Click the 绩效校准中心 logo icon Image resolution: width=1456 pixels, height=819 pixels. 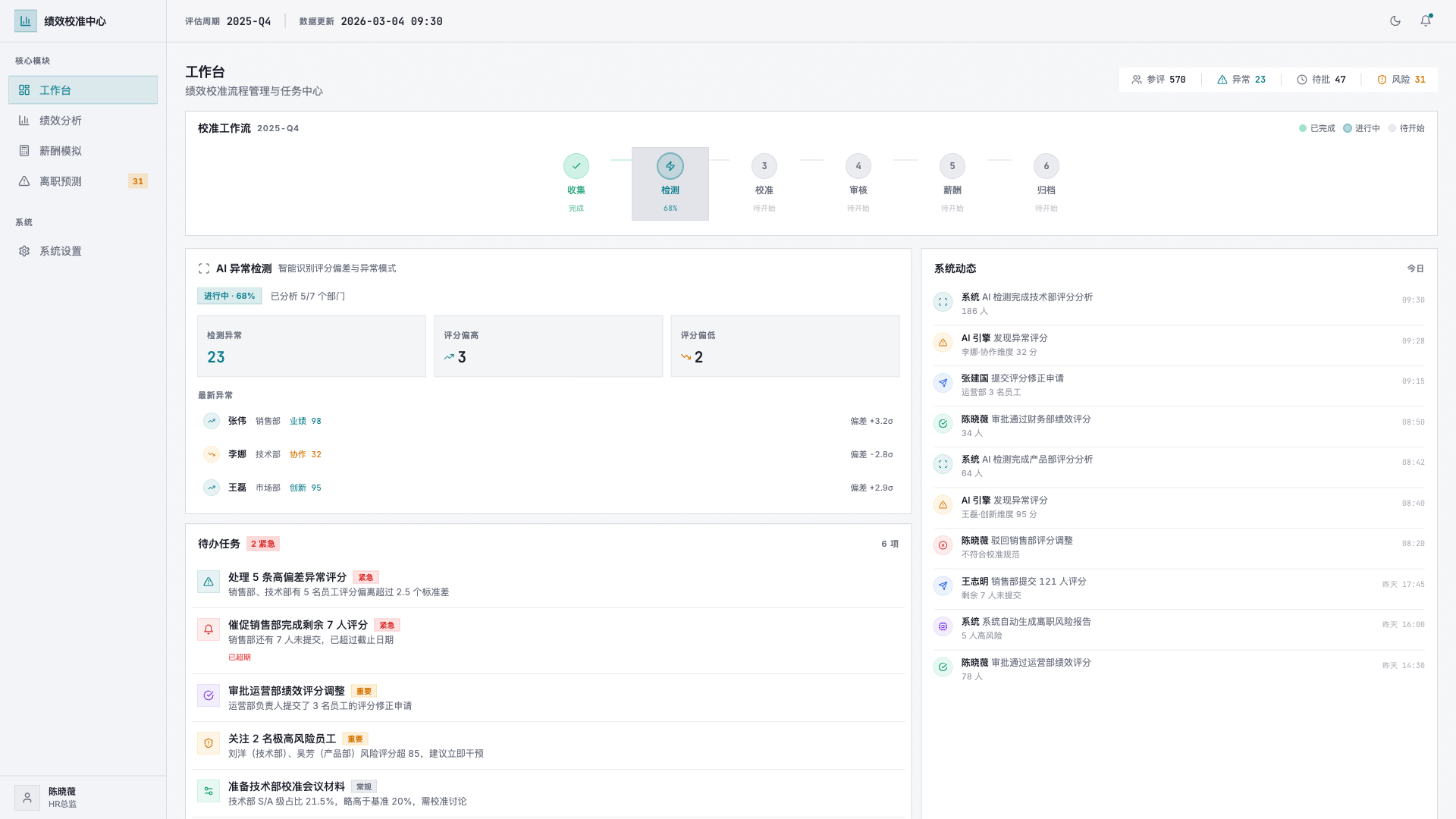(x=25, y=20)
